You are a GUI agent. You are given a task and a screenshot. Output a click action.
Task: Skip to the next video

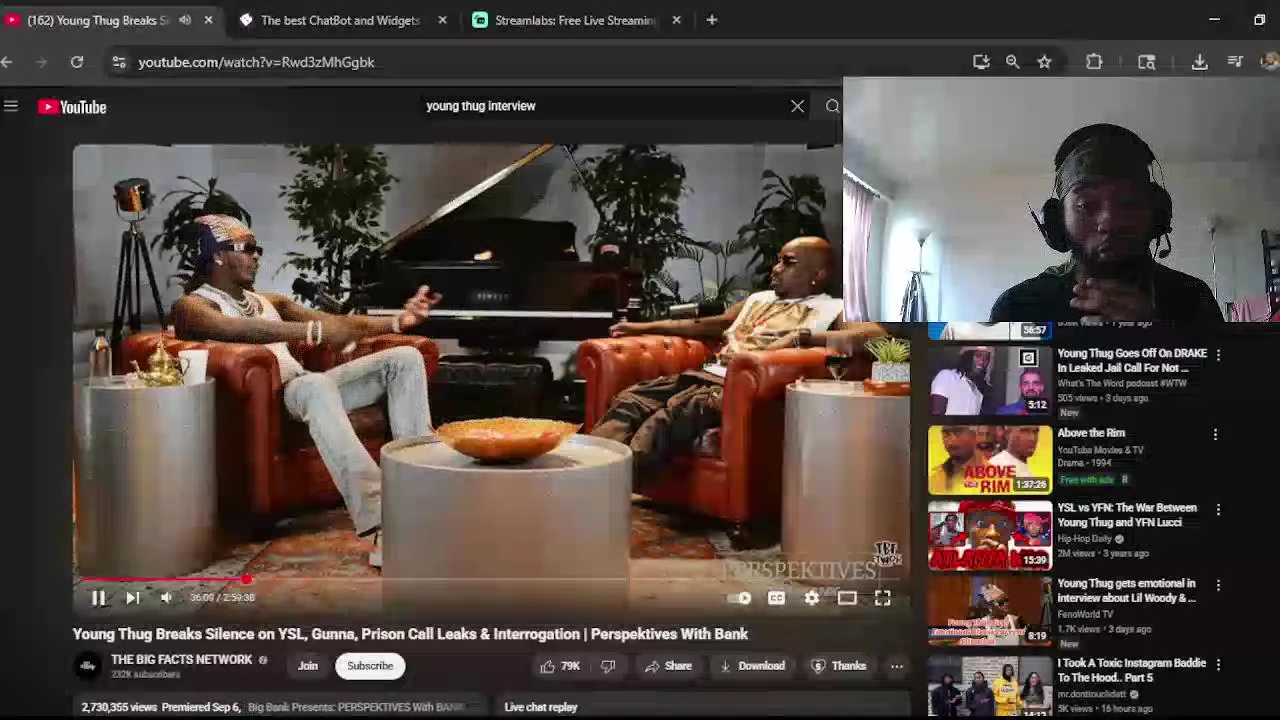pos(132,598)
